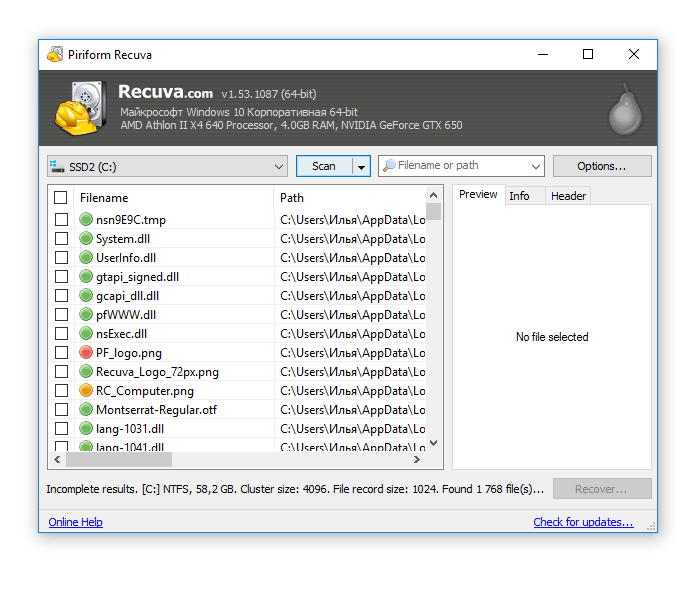The image size is (693, 592).
Task: Select the gtapi_signed.dll filename
Action: tap(137, 277)
